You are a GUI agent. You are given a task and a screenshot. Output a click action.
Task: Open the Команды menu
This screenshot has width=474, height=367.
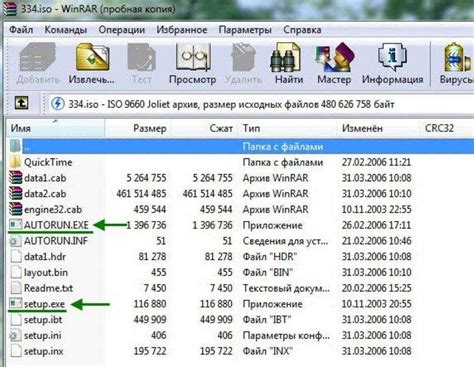[x=66, y=30]
